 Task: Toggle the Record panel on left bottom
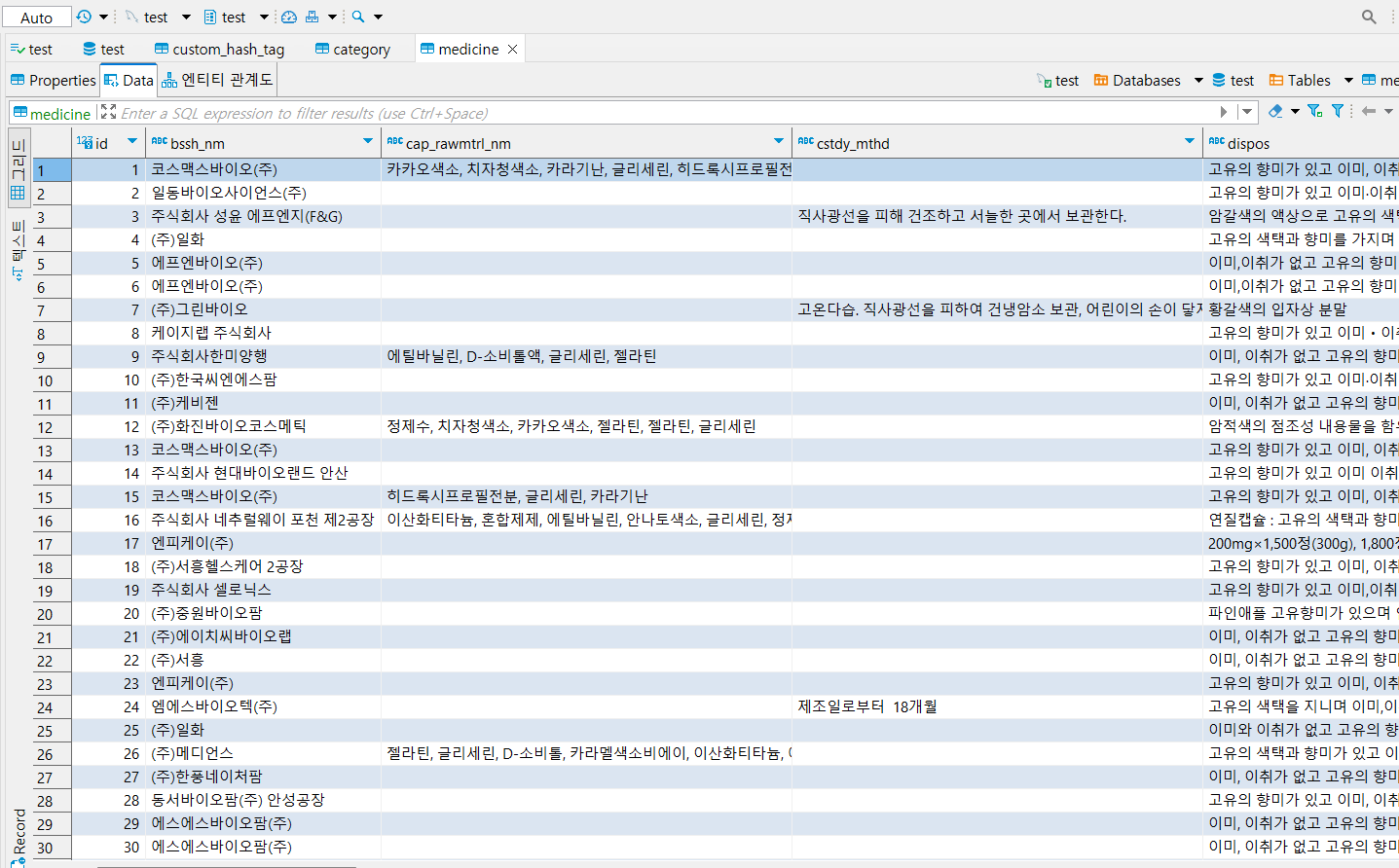pyautogui.click(x=18, y=837)
